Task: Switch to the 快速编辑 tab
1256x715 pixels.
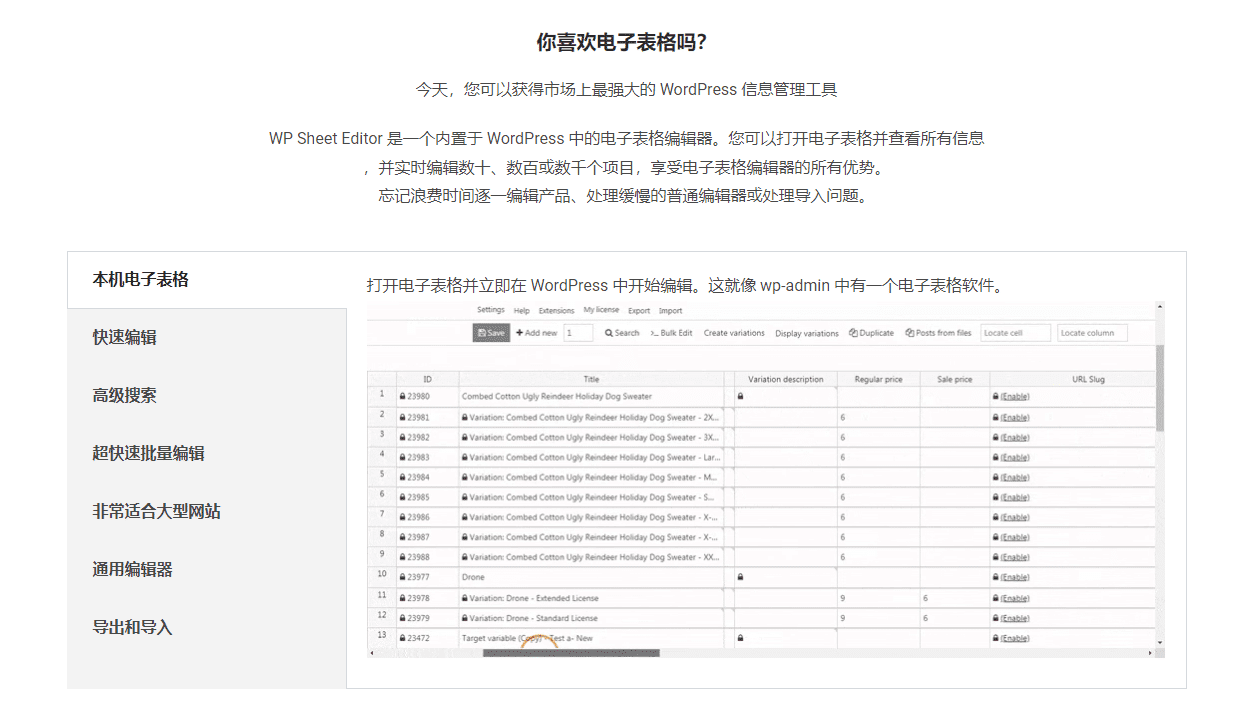Action: (x=207, y=338)
